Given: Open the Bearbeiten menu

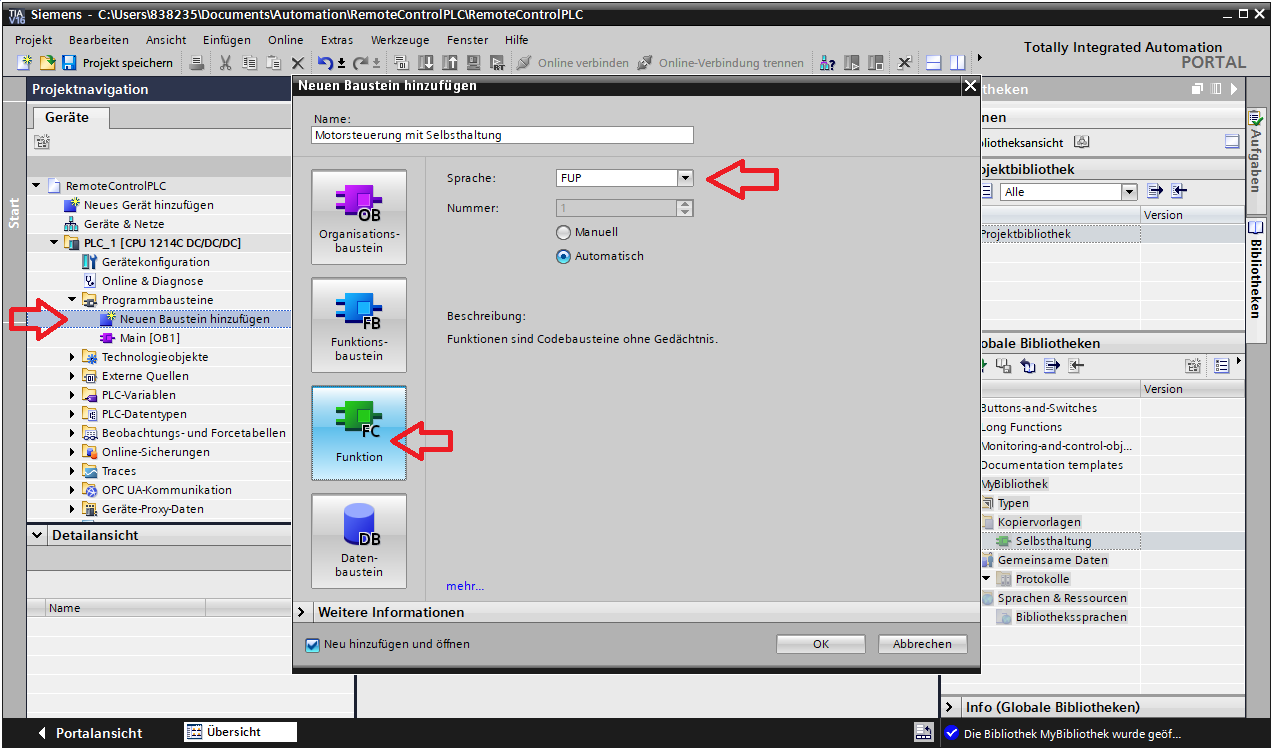Looking at the screenshot, I should (x=99, y=40).
